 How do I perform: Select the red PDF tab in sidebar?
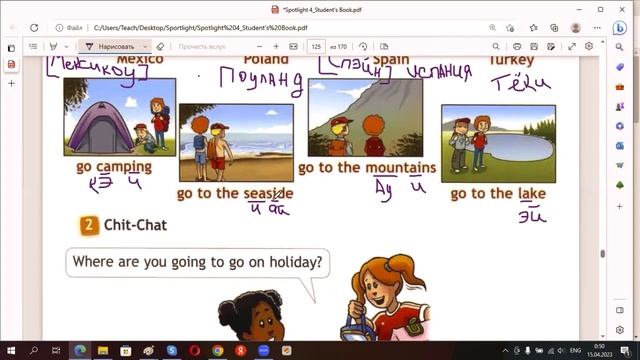coord(11,64)
